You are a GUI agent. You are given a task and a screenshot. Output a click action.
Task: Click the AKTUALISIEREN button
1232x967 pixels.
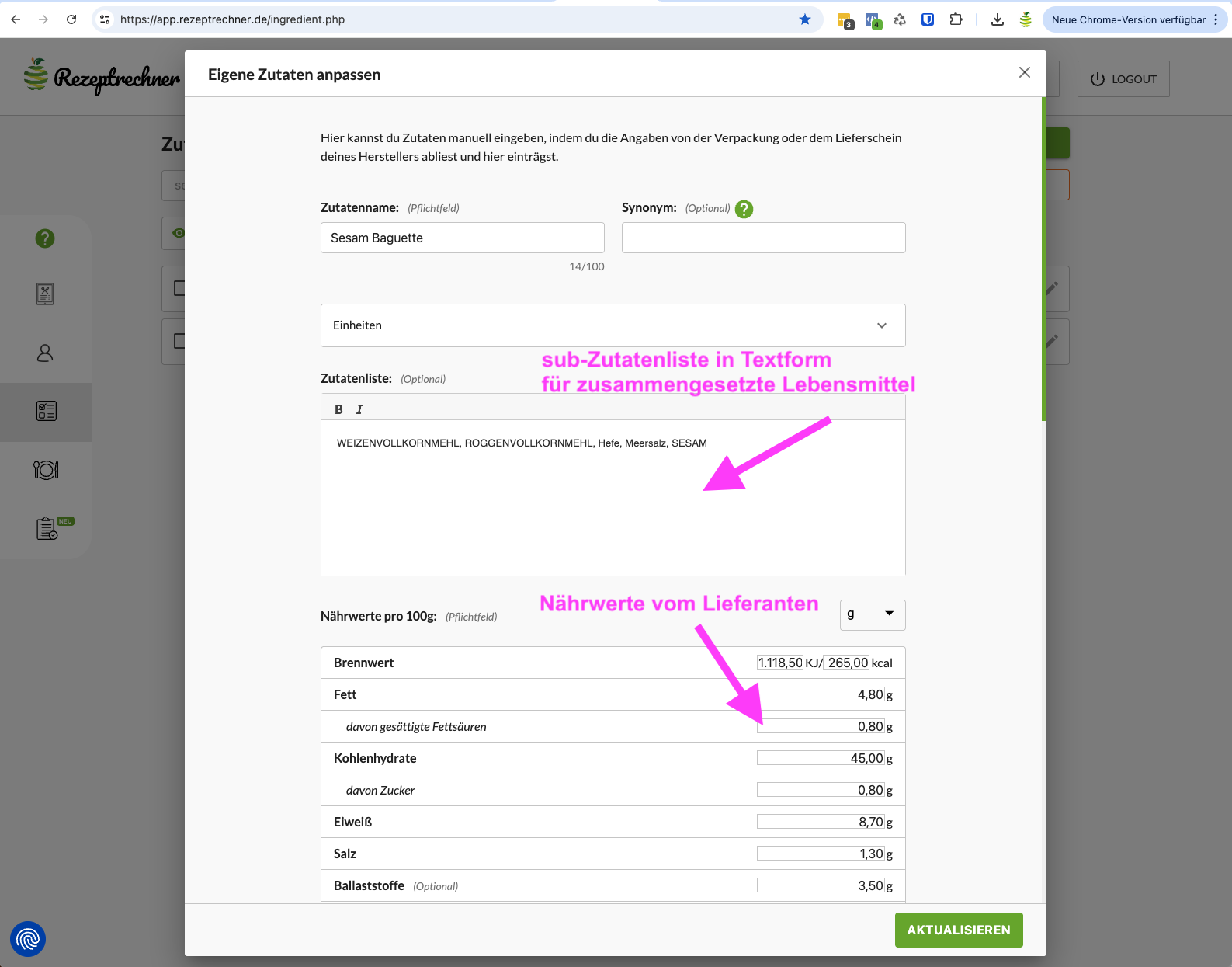click(x=958, y=930)
